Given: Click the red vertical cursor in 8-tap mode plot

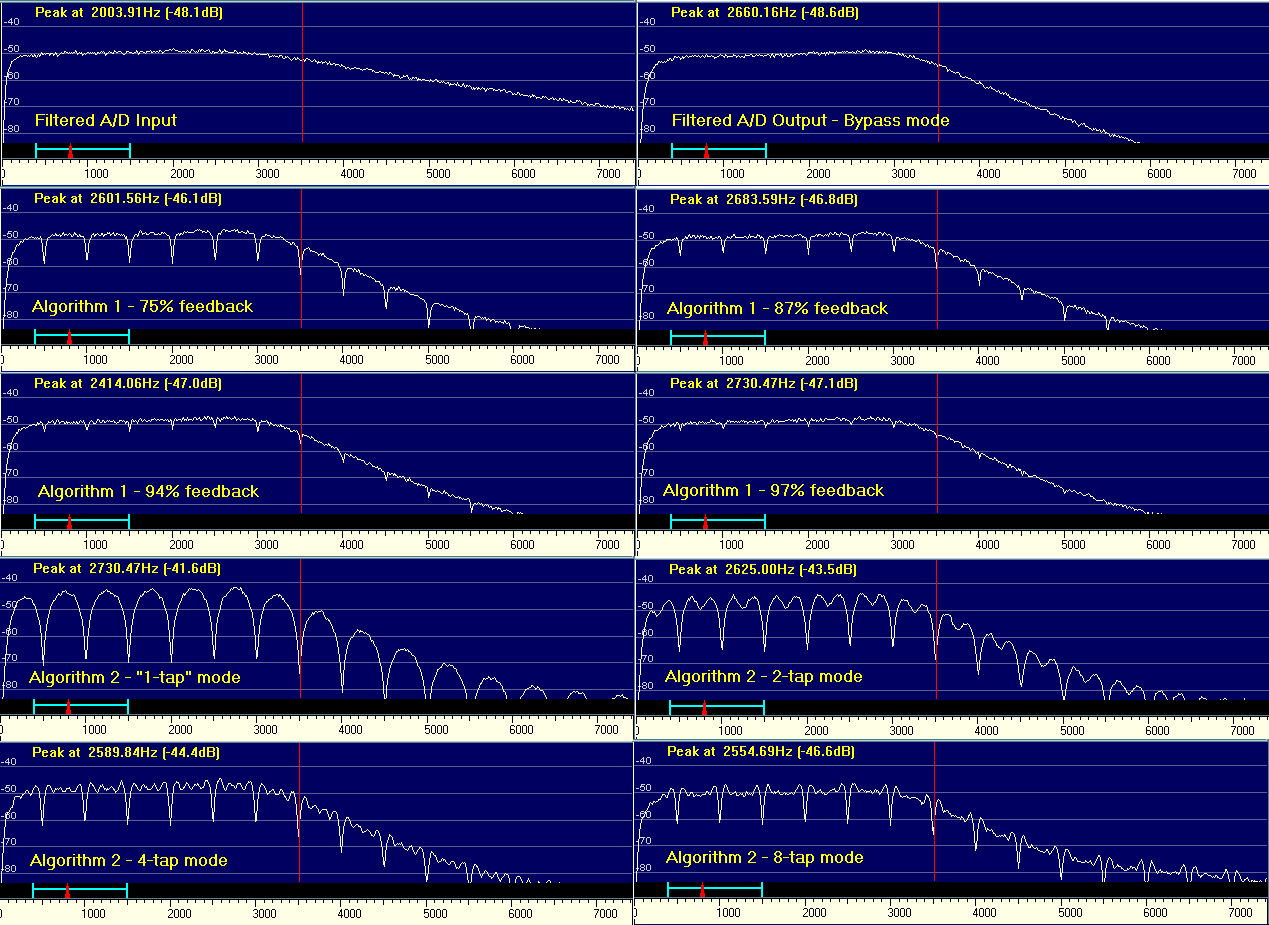Looking at the screenshot, I should coord(934,813).
